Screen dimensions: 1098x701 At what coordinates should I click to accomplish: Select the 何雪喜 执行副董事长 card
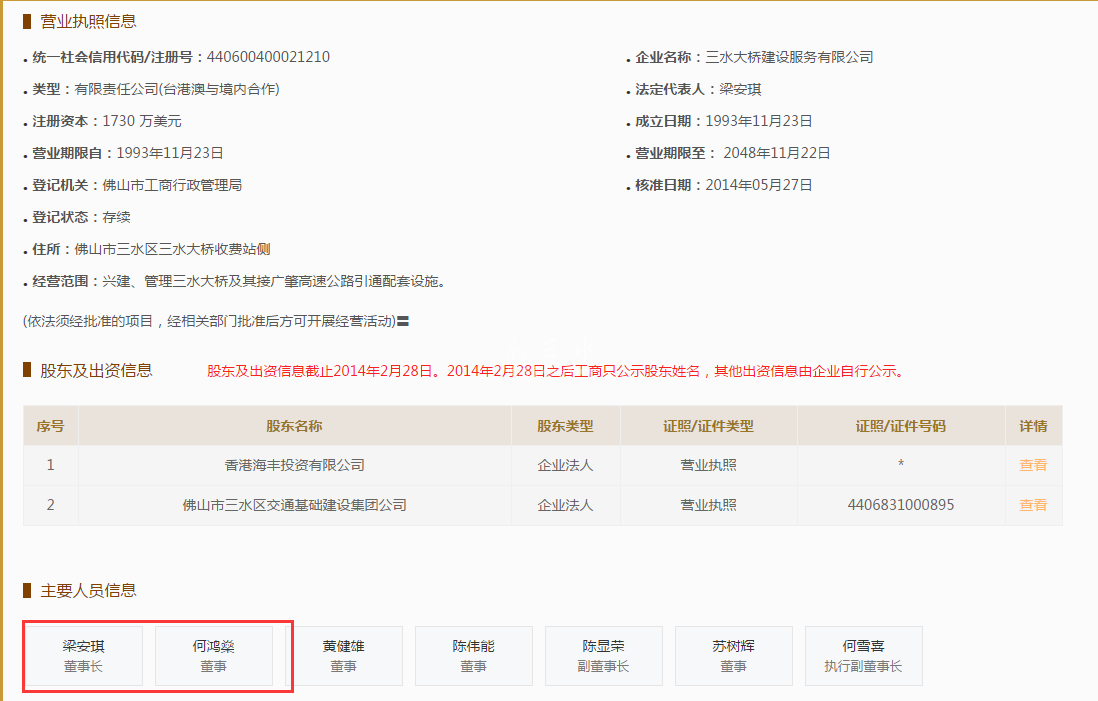[x=863, y=656]
